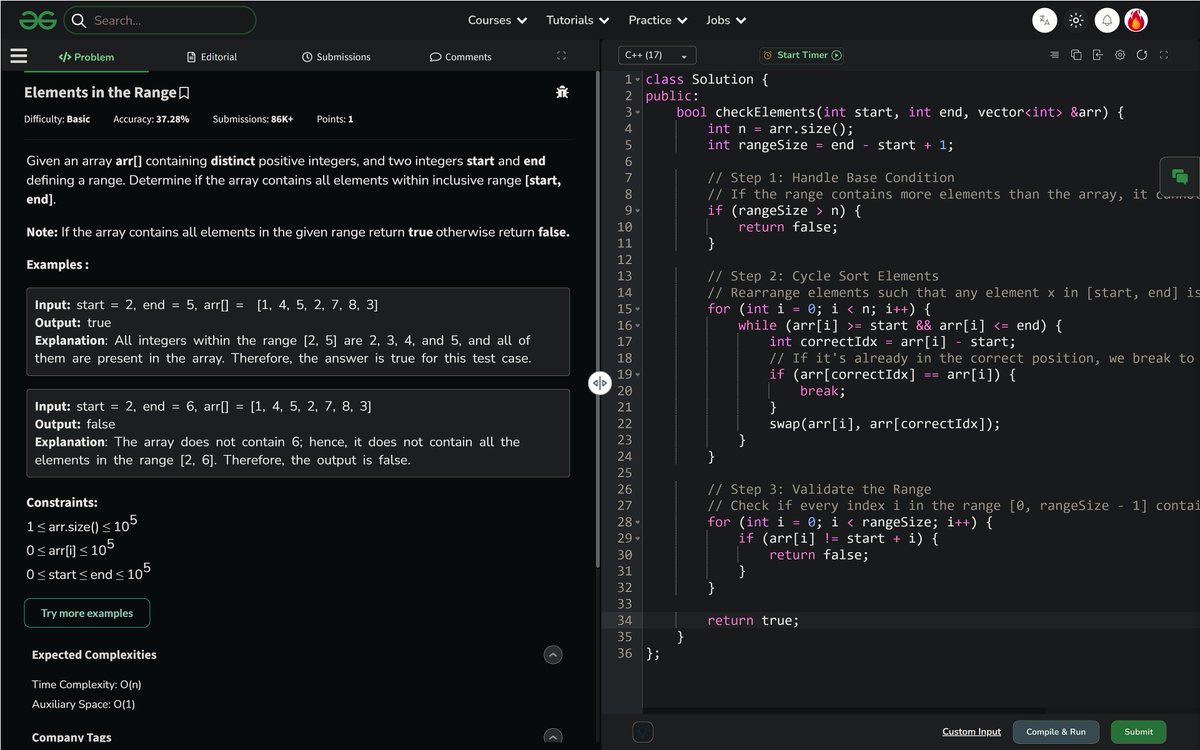Viewport: 1200px width, 750px height.
Task: Fold the for loop at line 28
Action: pyautogui.click(x=638, y=522)
